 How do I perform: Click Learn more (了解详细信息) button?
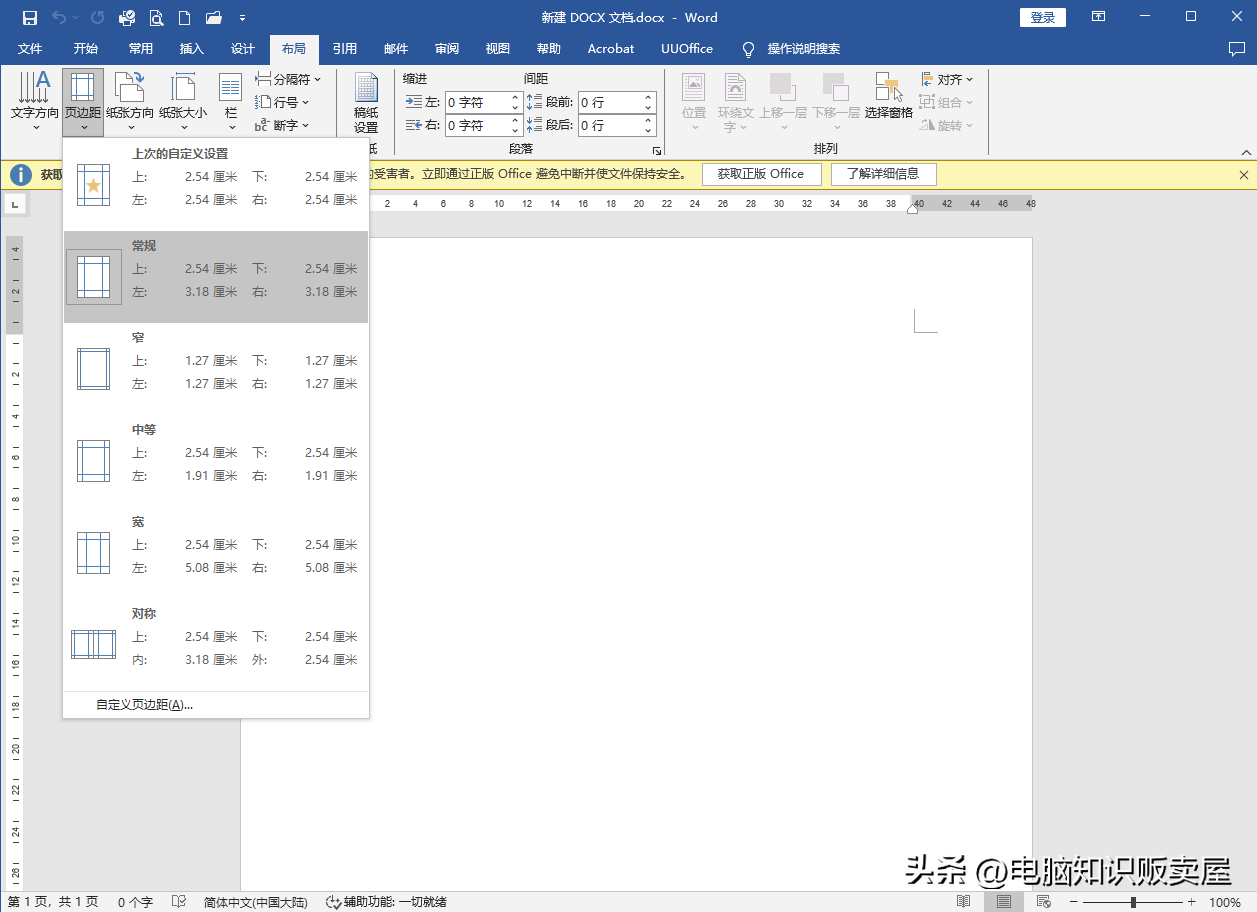pyautogui.click(x=883, y=174)
